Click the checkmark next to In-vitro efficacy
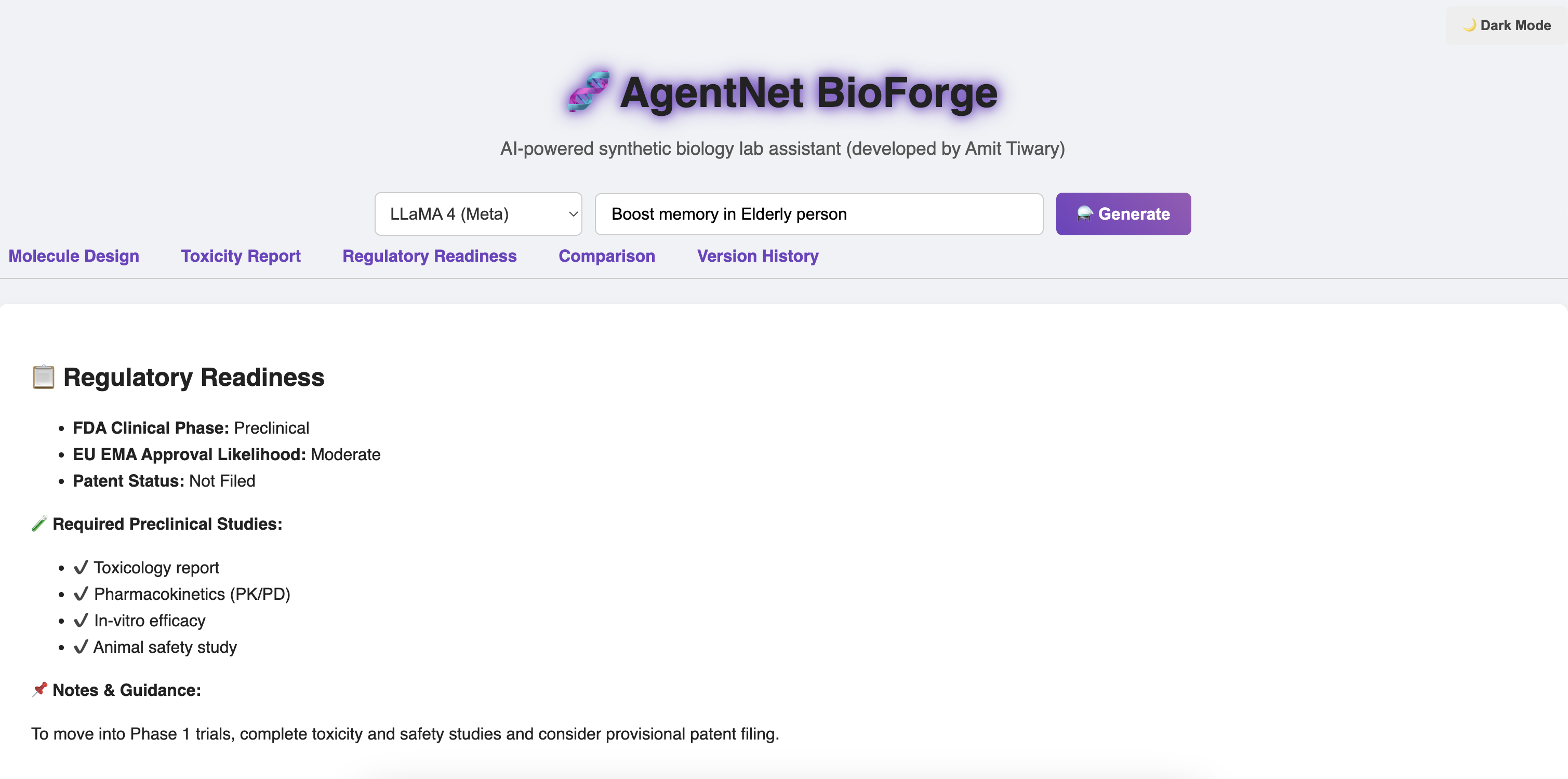Viewport: 1568px width, 779px height. [x=81, y=620]
